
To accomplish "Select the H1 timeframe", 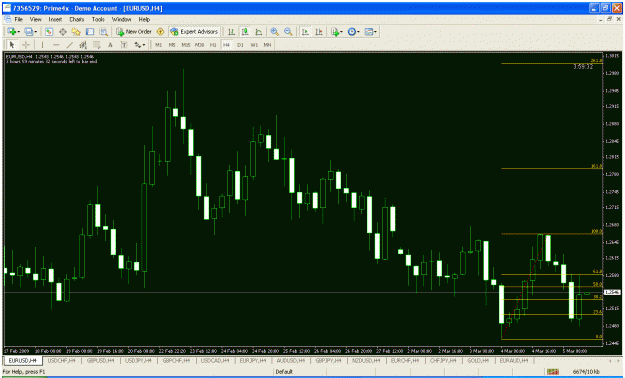I will (x=213, y=45).
